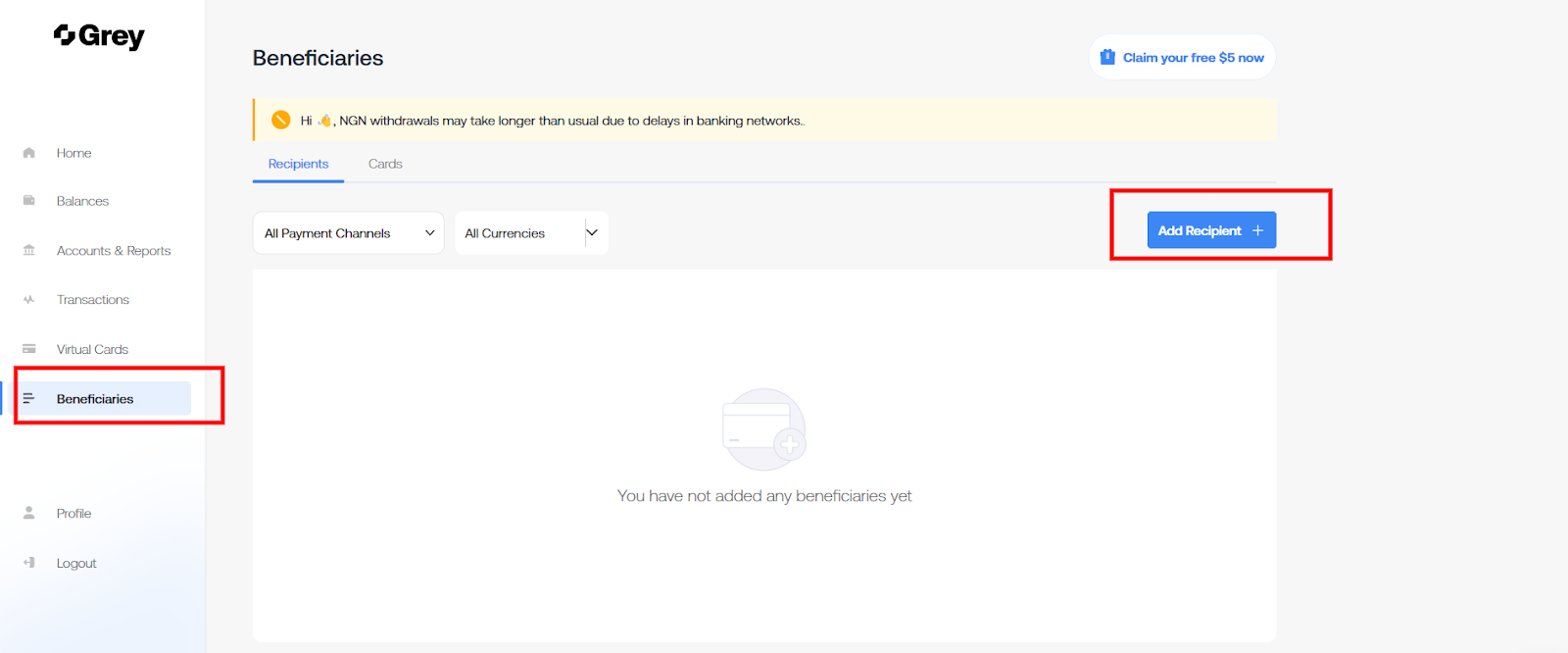This screenshot has height=653, width=1568.
Task: Go to Balances page
Action: pos(82,201)
